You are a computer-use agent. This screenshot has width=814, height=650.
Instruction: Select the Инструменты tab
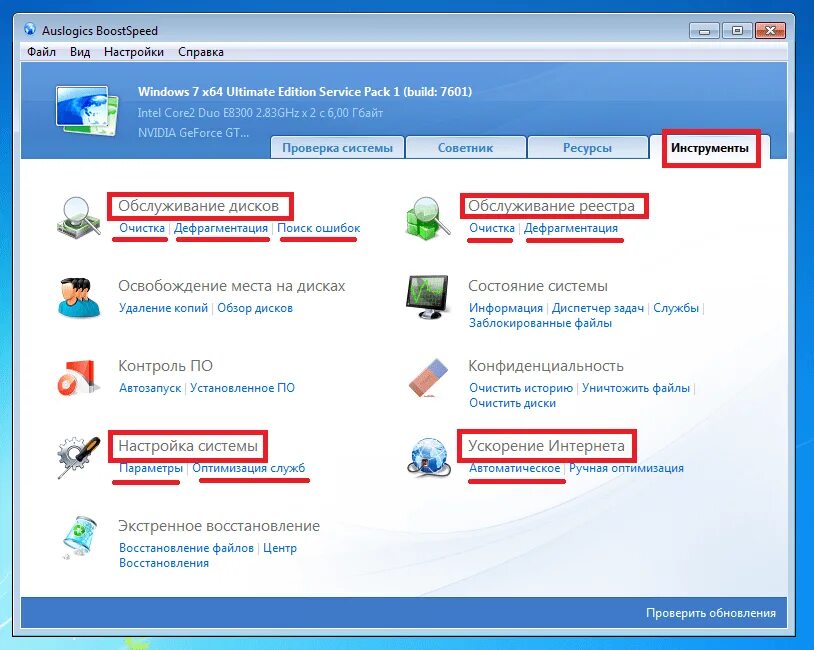point(710,148)
